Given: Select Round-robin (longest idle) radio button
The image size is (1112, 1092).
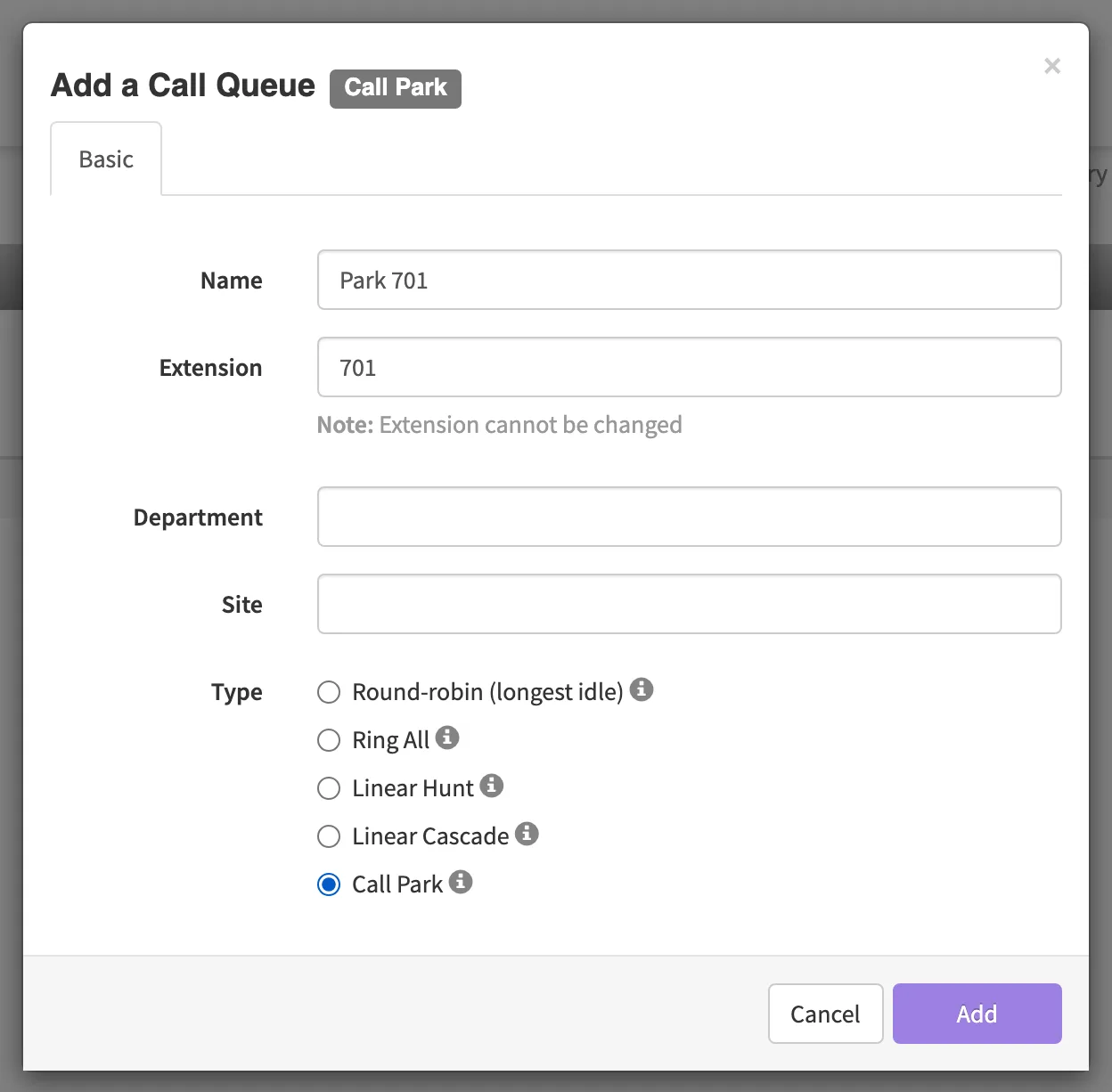Looking at the screenshot, I should [x=329, y=692].
